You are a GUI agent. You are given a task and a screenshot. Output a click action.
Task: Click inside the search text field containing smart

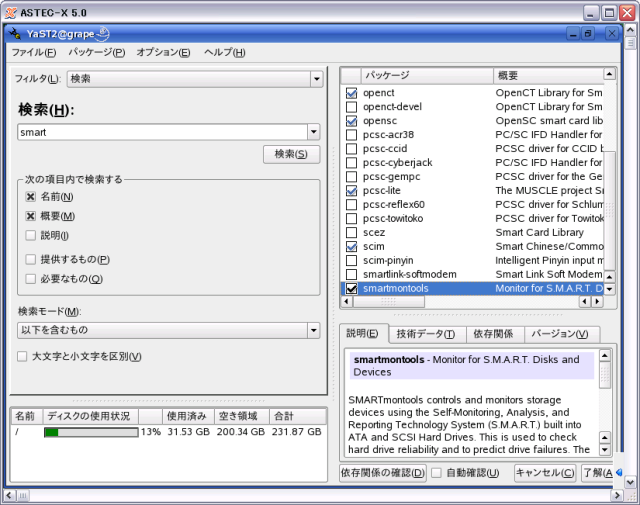coord(160,131)
